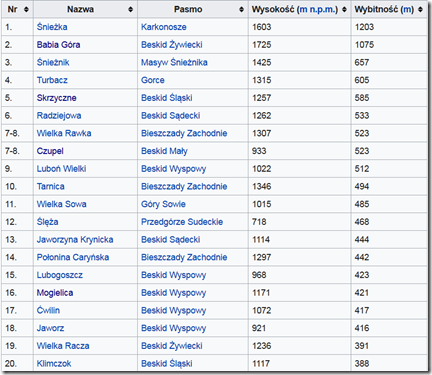
Task: Sort by Wysokość column arrows
Action: point(344,10)
